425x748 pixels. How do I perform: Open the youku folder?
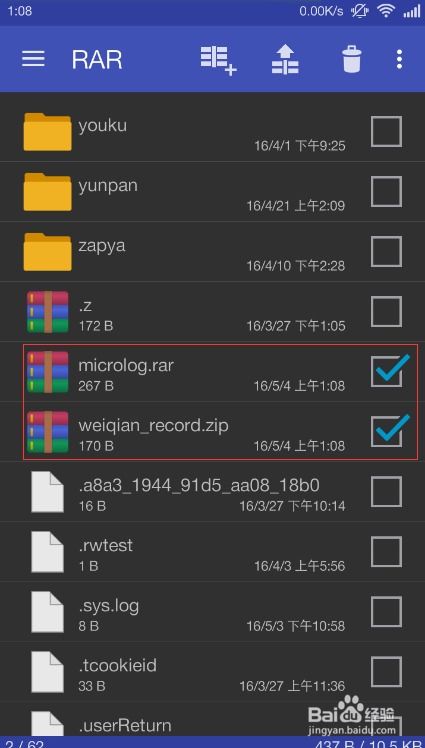point(212,132)
